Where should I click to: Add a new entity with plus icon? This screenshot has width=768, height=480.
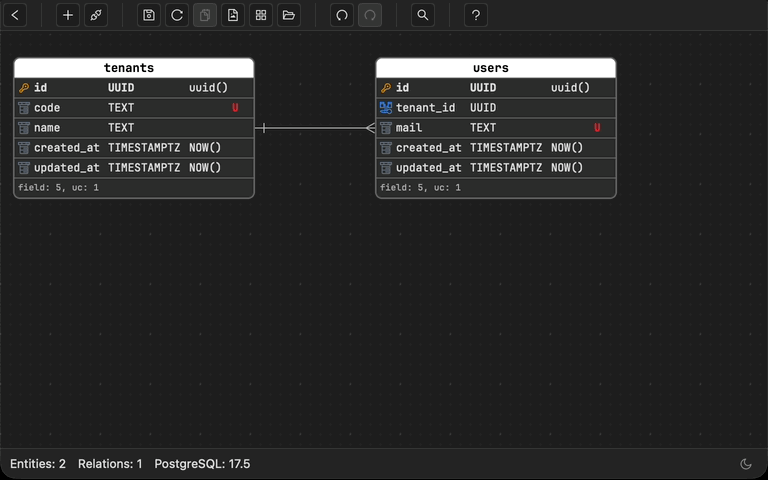(x=68, y=15)
